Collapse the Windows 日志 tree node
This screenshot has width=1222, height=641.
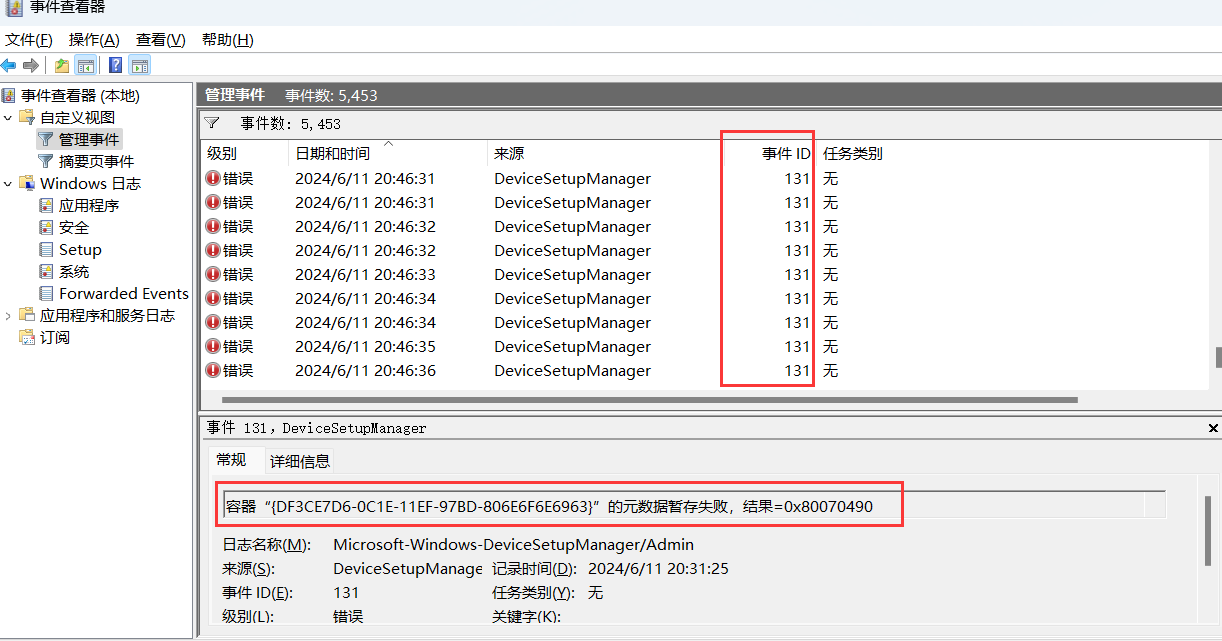click(8, 183)
